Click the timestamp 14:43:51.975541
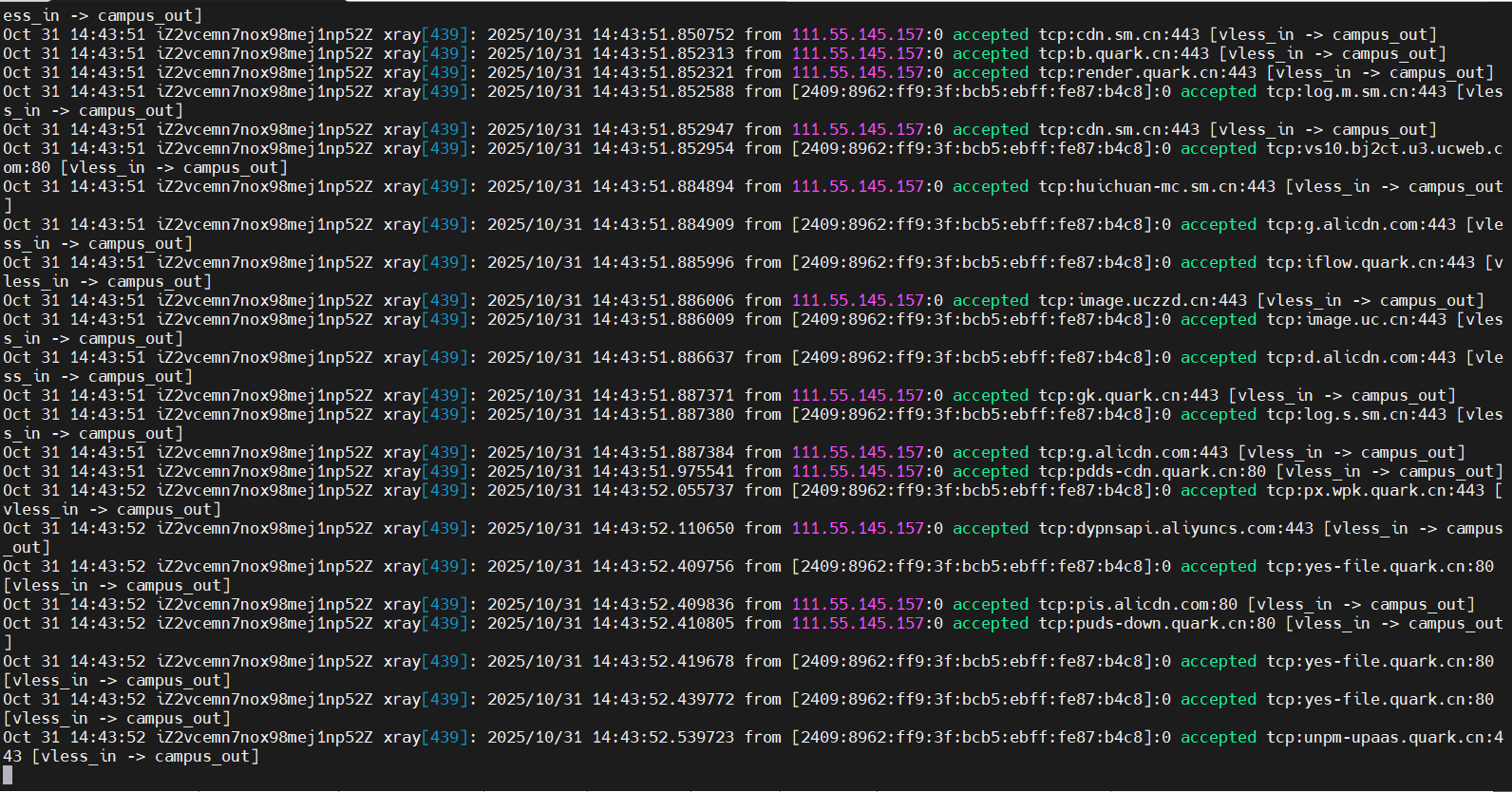Screen dimensions: 1512x792 tap(663, 471)
